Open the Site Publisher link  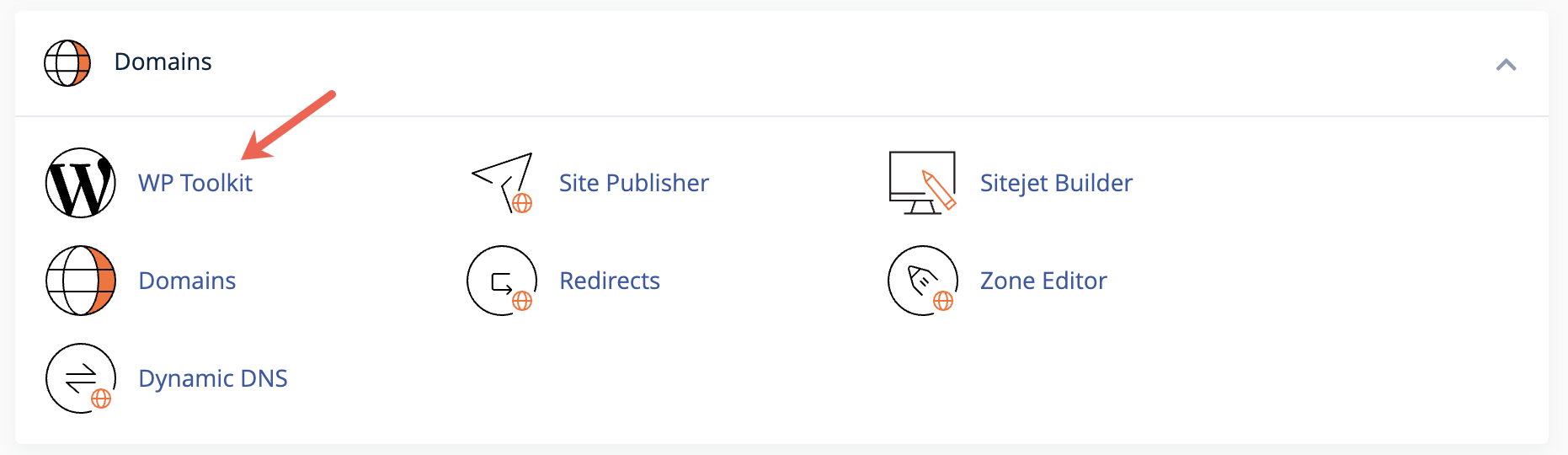pos(634,183)
